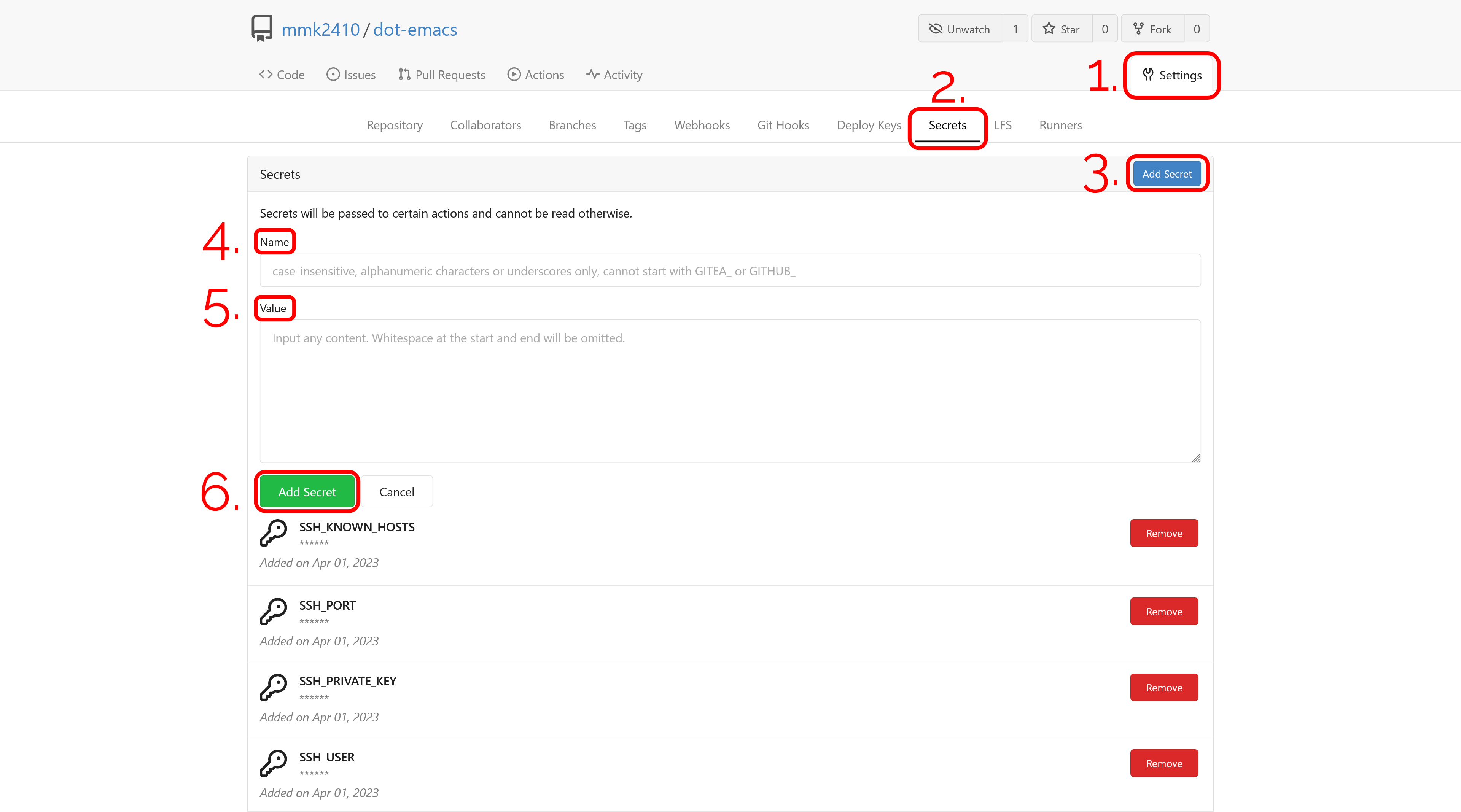Remove the SSH_KNOWN_HOSTS secret
Viewport: 1461px width, 812px height.
click(x=1163, y=533)
